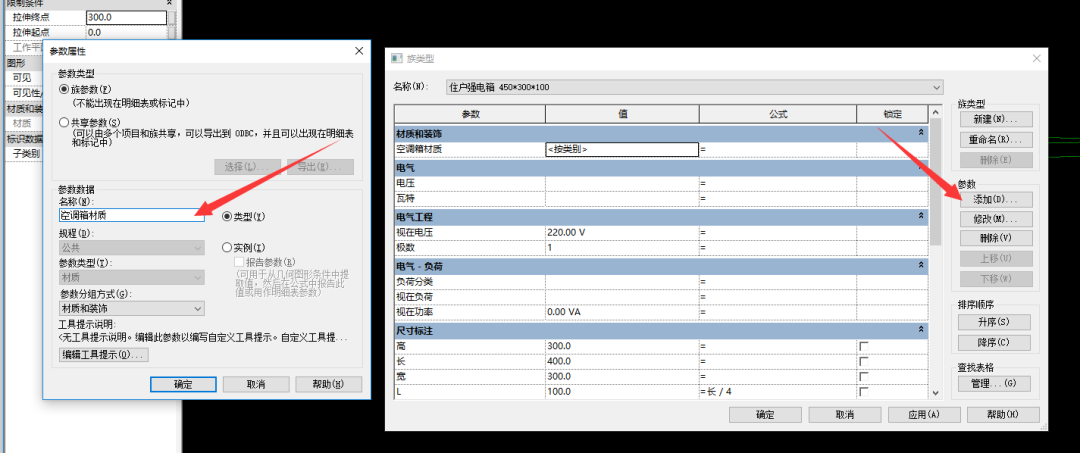
Task: Click the 极数 value cell showing 1
Action: (622, 247)
